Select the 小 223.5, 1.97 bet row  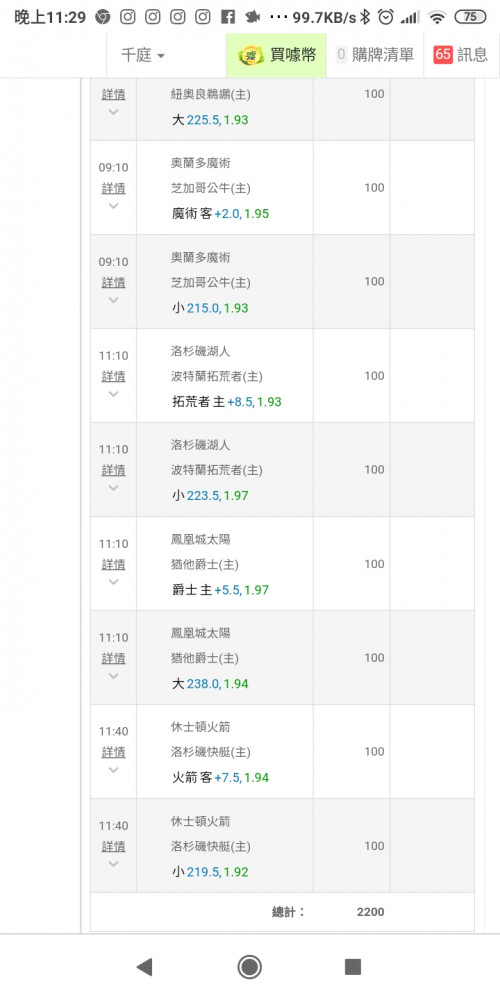click(x=282, y=469)
